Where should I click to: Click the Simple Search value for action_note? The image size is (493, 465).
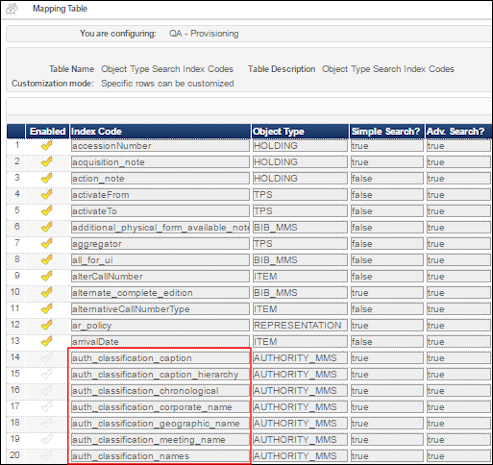point(387,178)
